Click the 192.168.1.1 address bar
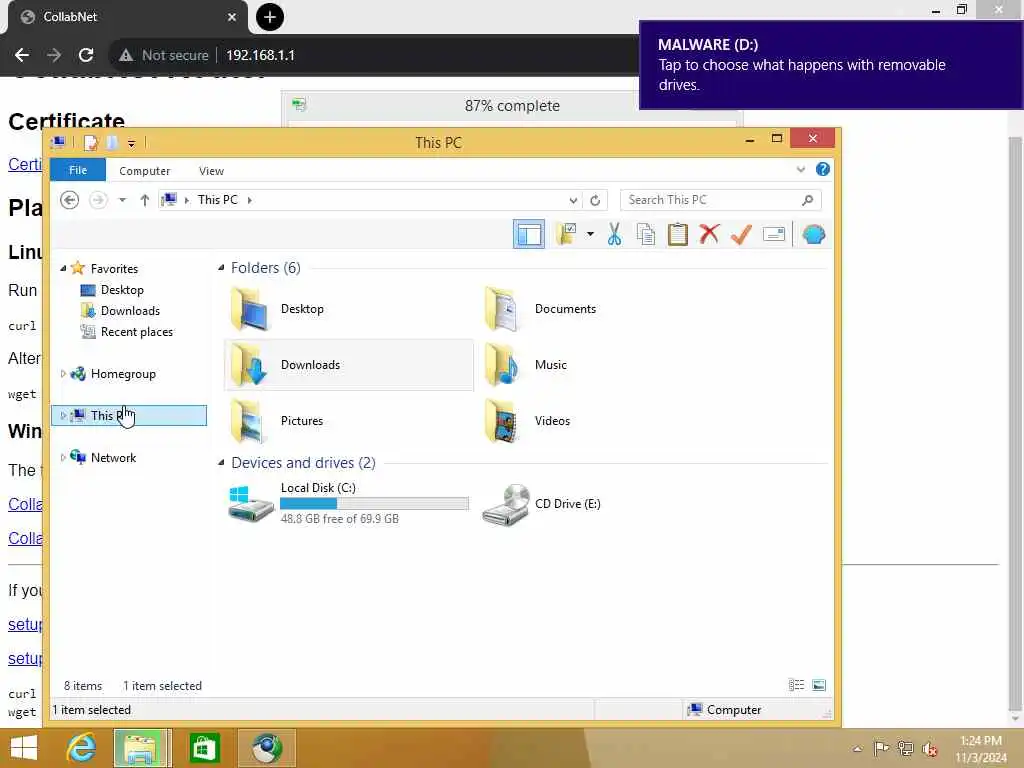 (260, 55)
